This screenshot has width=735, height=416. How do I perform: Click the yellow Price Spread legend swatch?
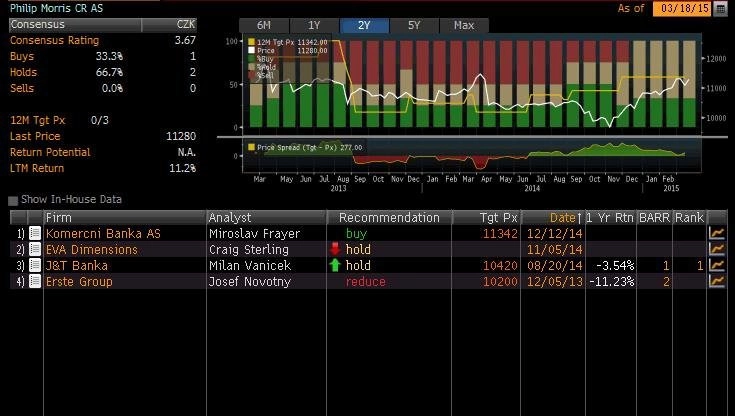coord(251,147)
